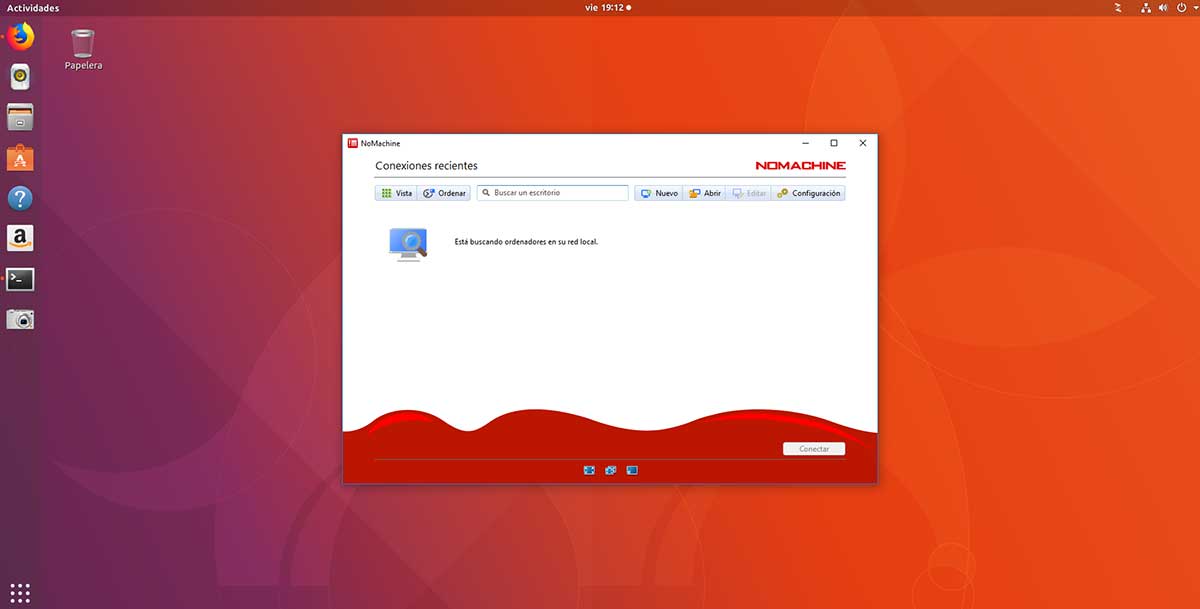Click the first fullscreen icon in bottom bar
The image size is (1200, 609).
click(589, 470)
